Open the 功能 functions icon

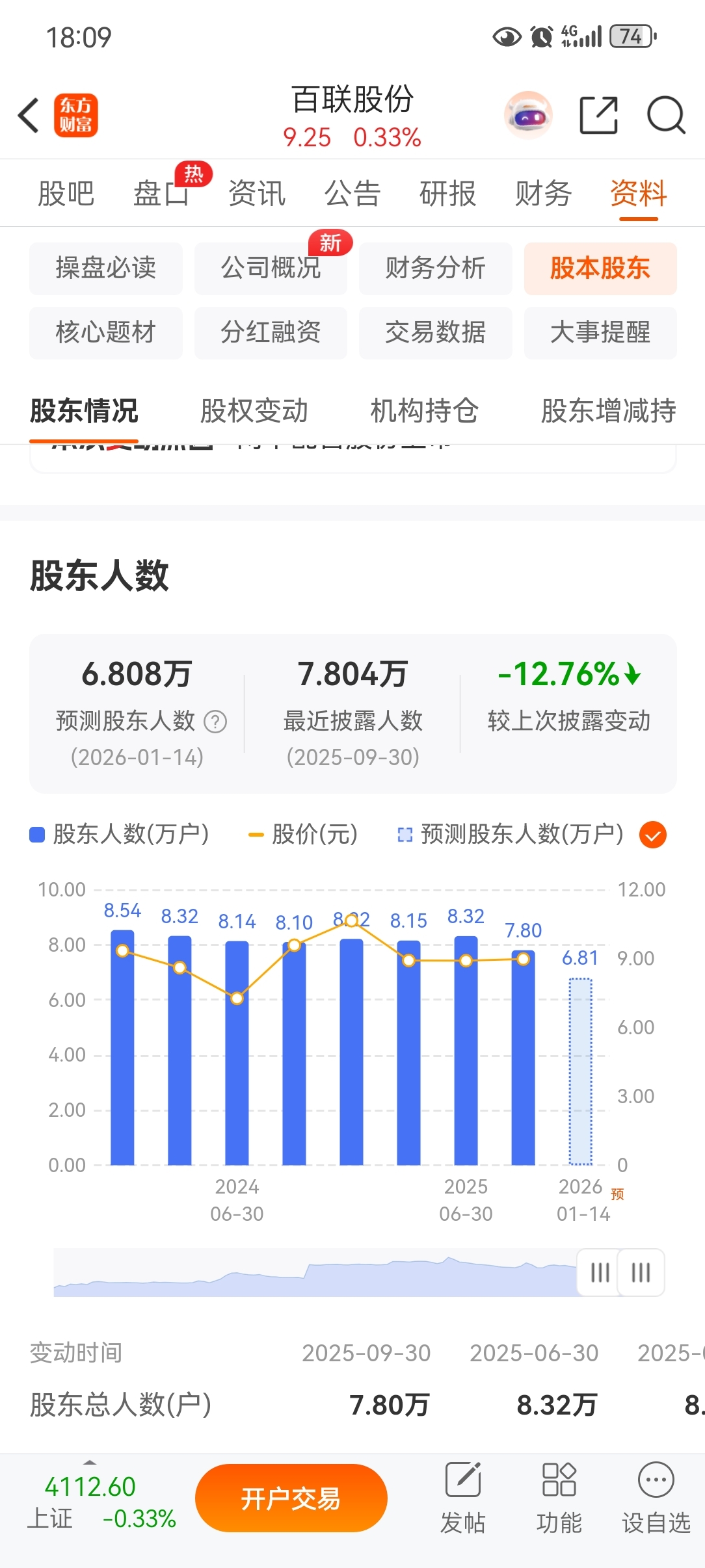click(559, 1498)
